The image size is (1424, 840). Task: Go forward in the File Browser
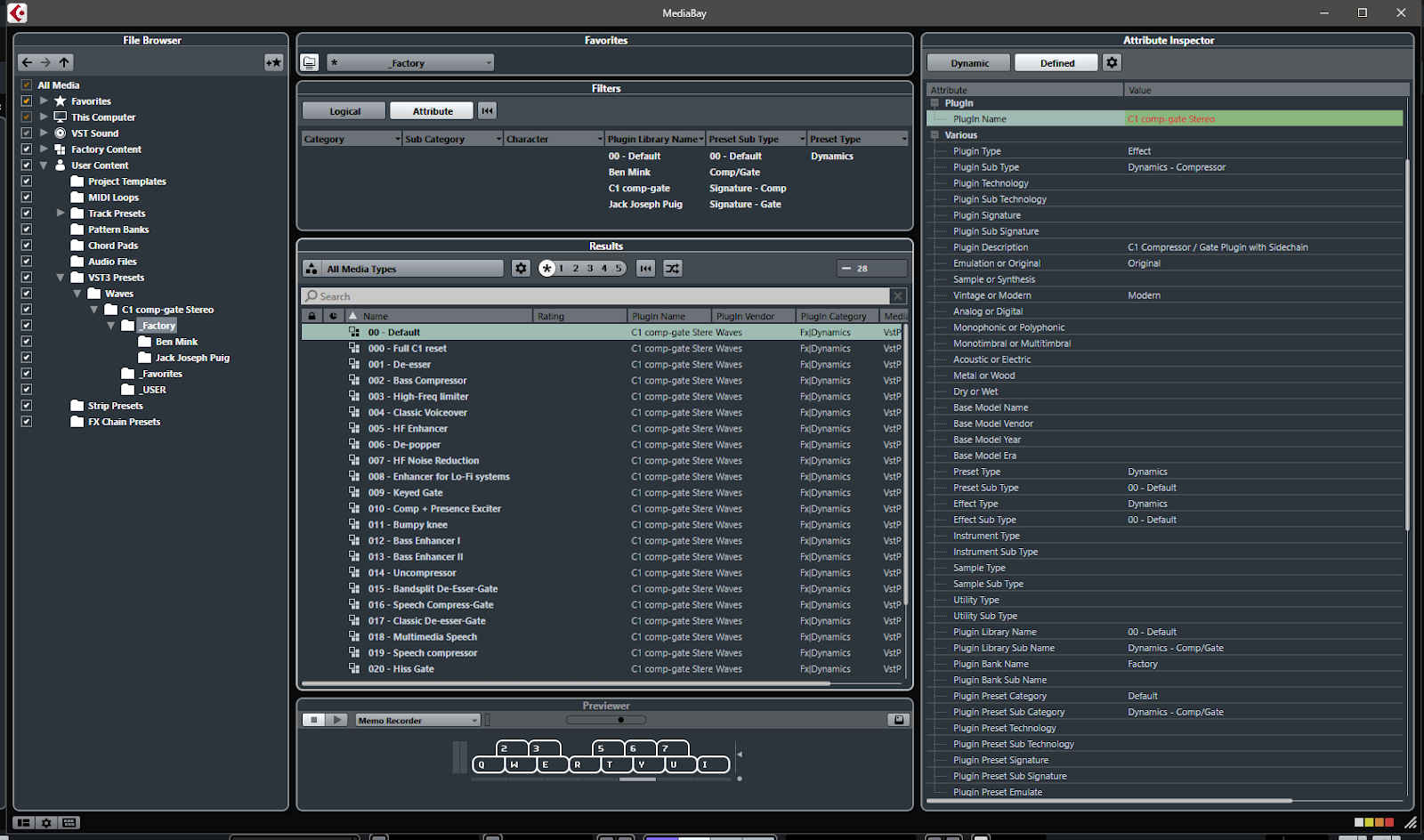(45, 62)
